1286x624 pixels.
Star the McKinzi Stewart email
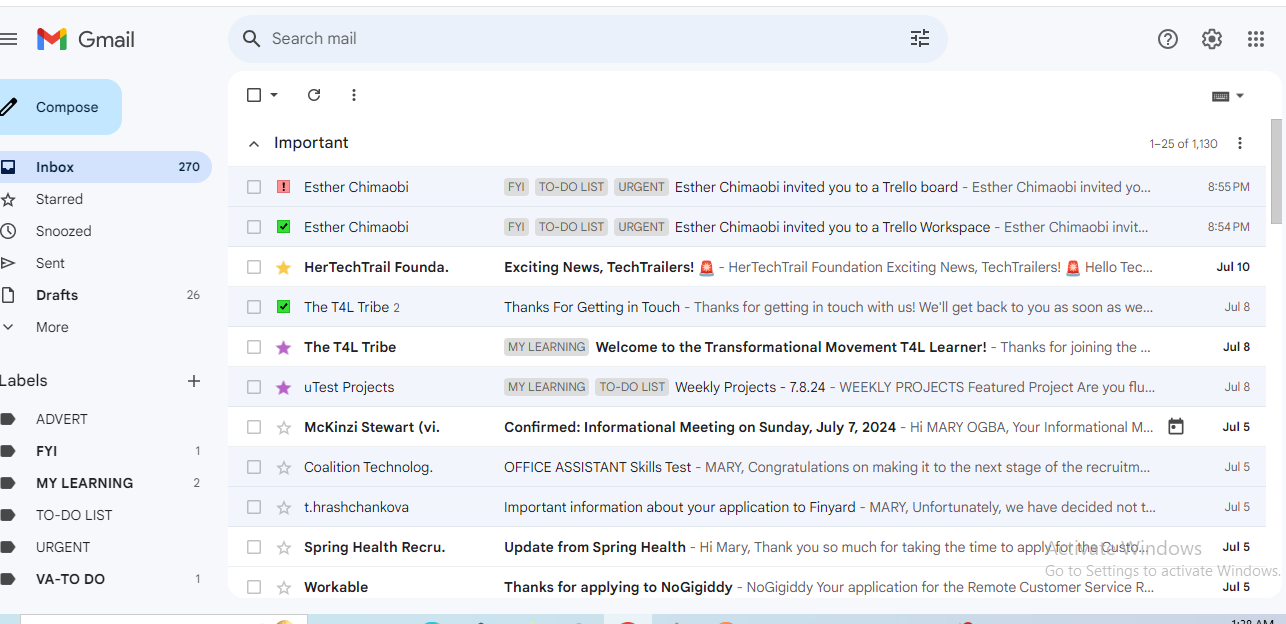click(283, 427)
